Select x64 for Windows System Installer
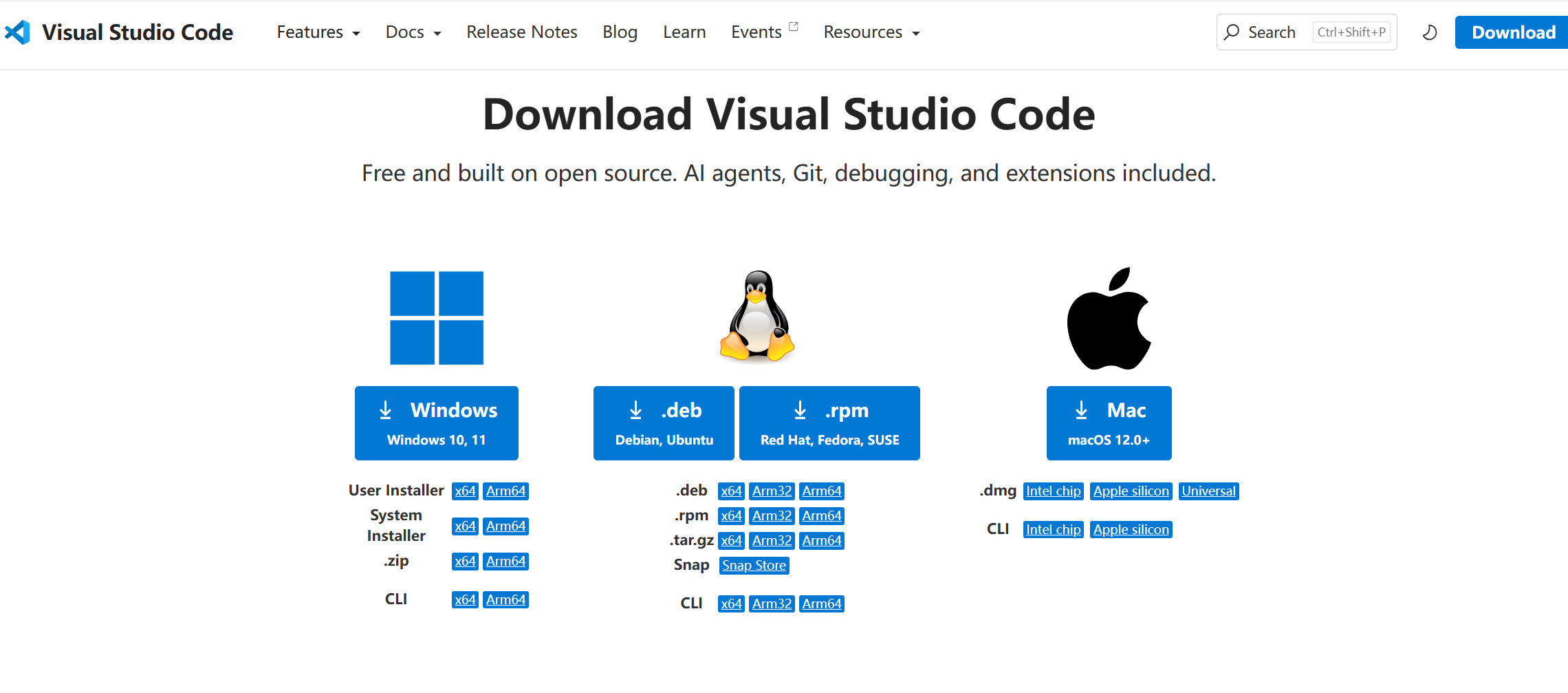 [465, 526]
